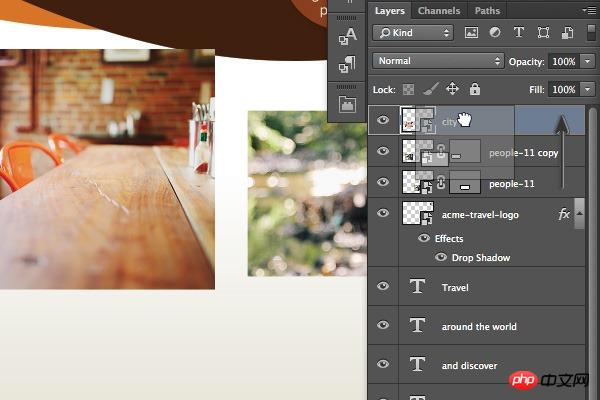
Task: Click the blurred bokeh photo on canvas
Action: point(307,194)
